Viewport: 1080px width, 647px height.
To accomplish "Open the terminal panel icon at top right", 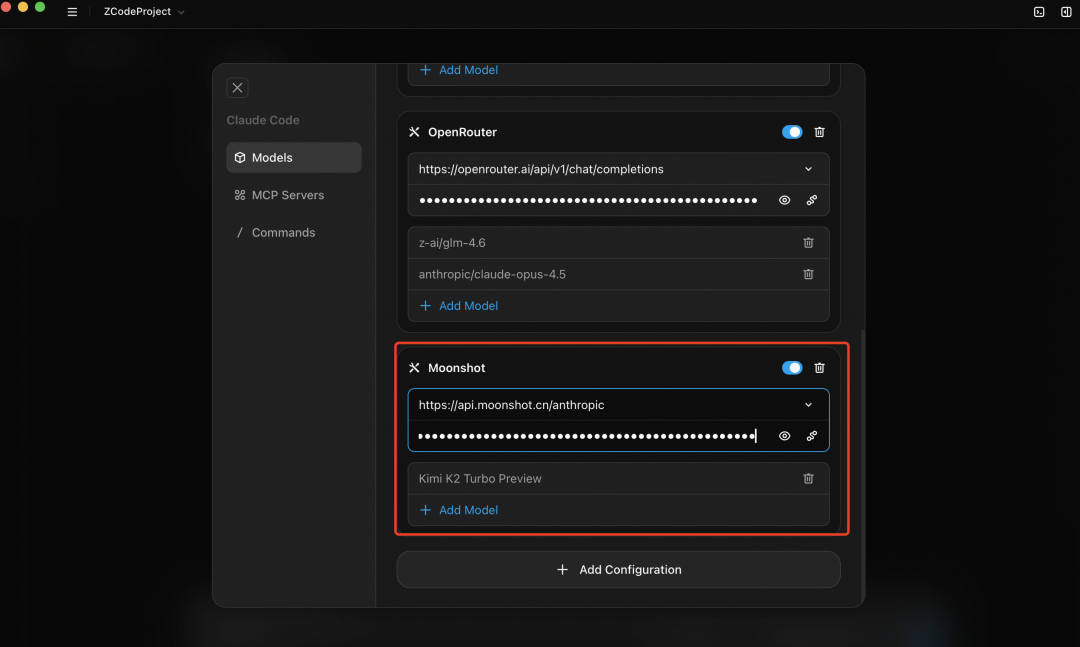I will (1039, 12).
